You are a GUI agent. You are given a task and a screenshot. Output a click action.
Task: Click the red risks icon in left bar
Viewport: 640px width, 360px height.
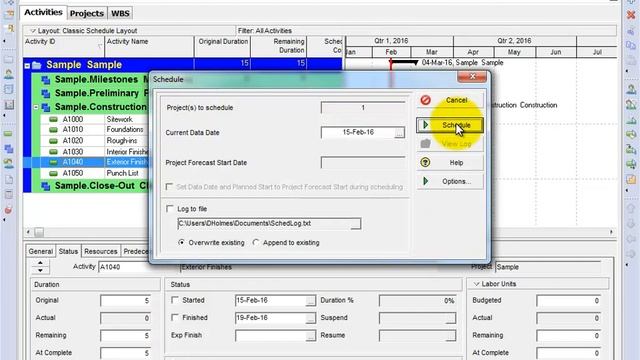9,210
